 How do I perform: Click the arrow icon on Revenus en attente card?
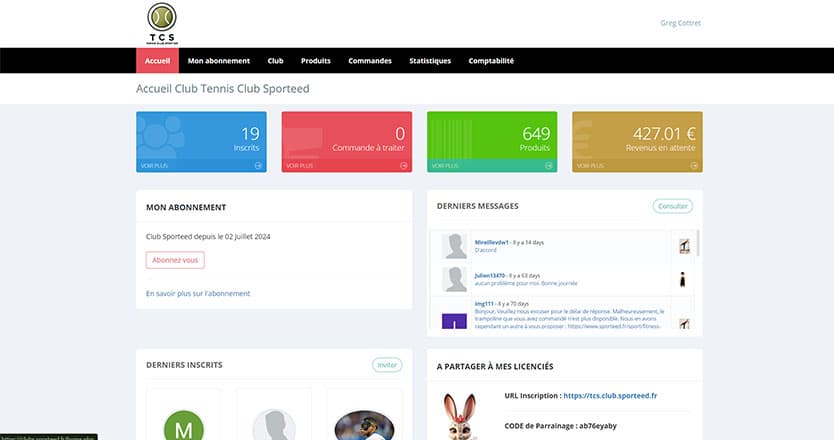point(695,166)
